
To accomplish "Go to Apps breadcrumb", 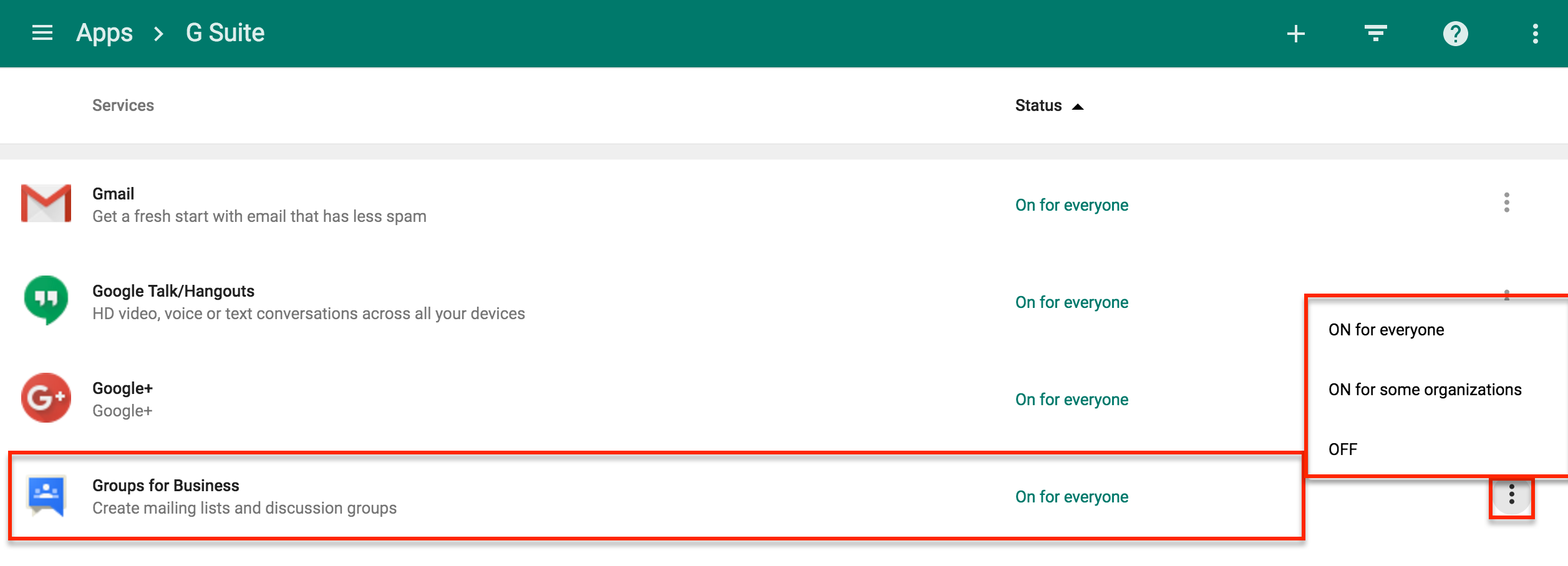I will (104, 33).
